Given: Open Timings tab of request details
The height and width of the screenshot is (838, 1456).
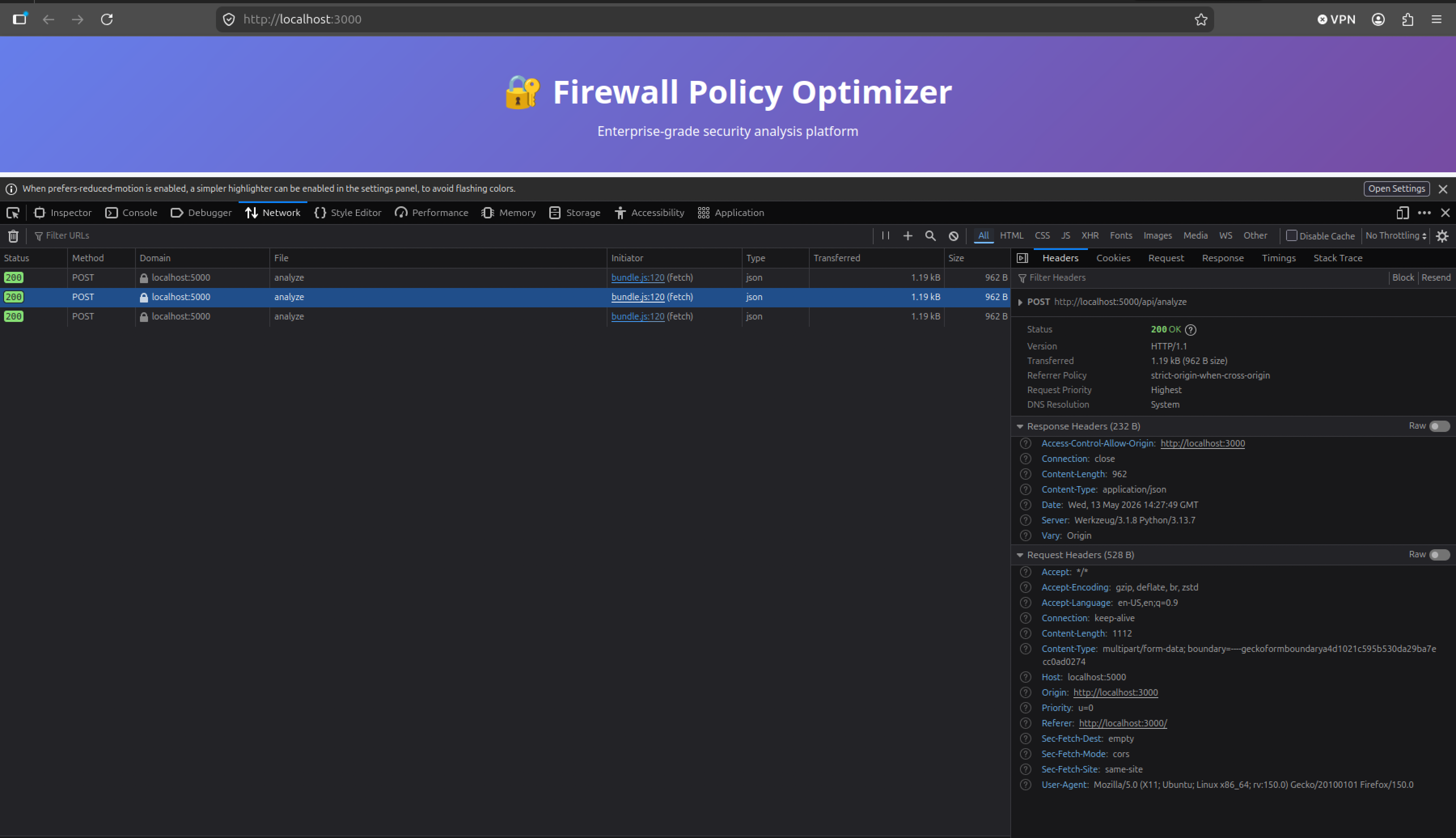Looking at the screenshot, I should point(1279,258).
